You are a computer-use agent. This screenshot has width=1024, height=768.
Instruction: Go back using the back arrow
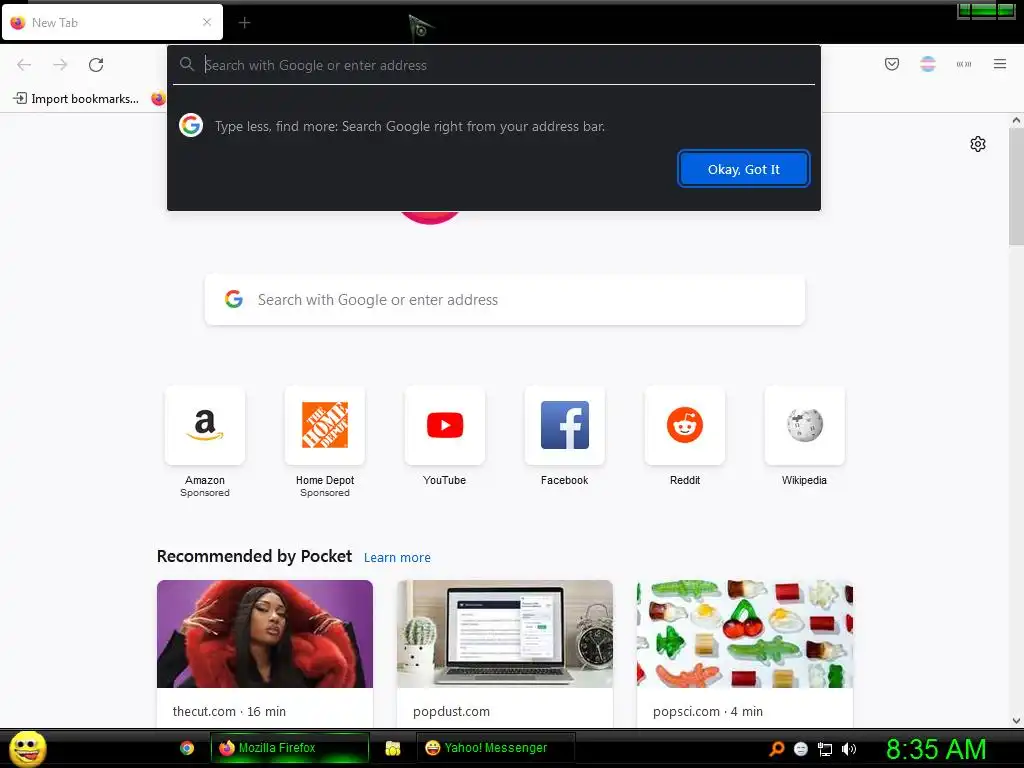24,65
